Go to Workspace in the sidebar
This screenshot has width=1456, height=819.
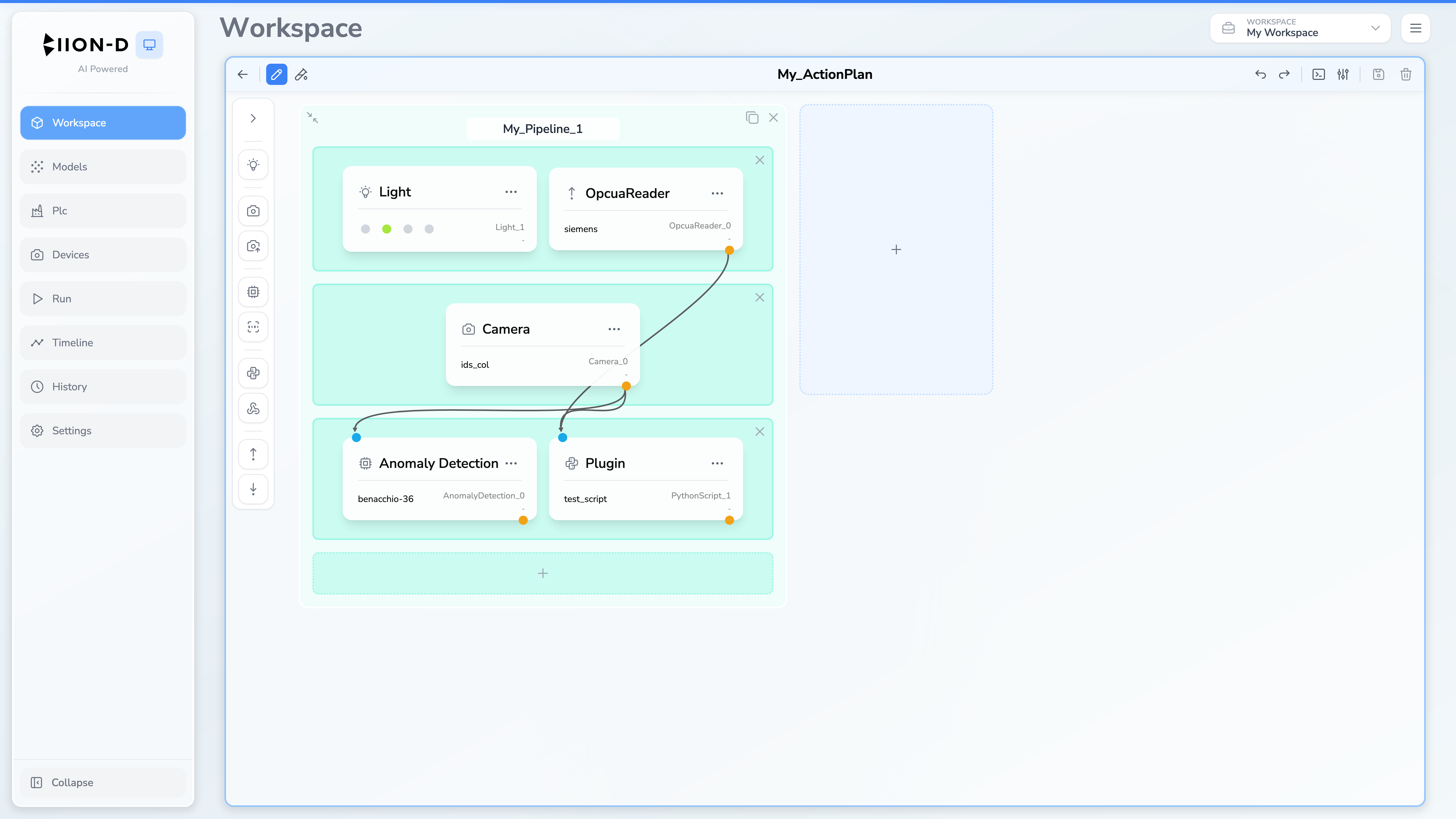pyautogui.click(x=103, y=123)
